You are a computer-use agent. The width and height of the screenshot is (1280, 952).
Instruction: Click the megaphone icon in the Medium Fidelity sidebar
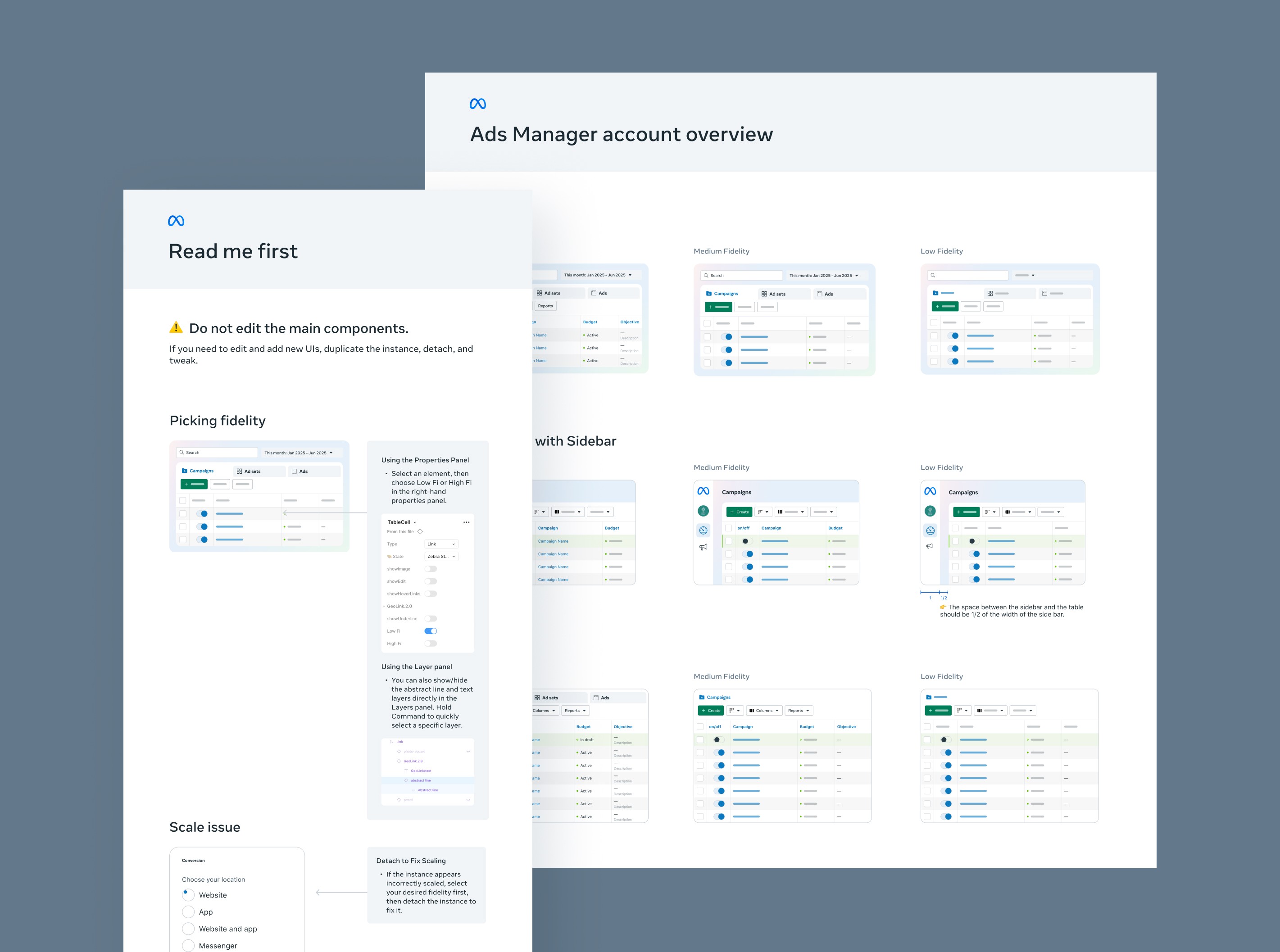pos(703,547)
